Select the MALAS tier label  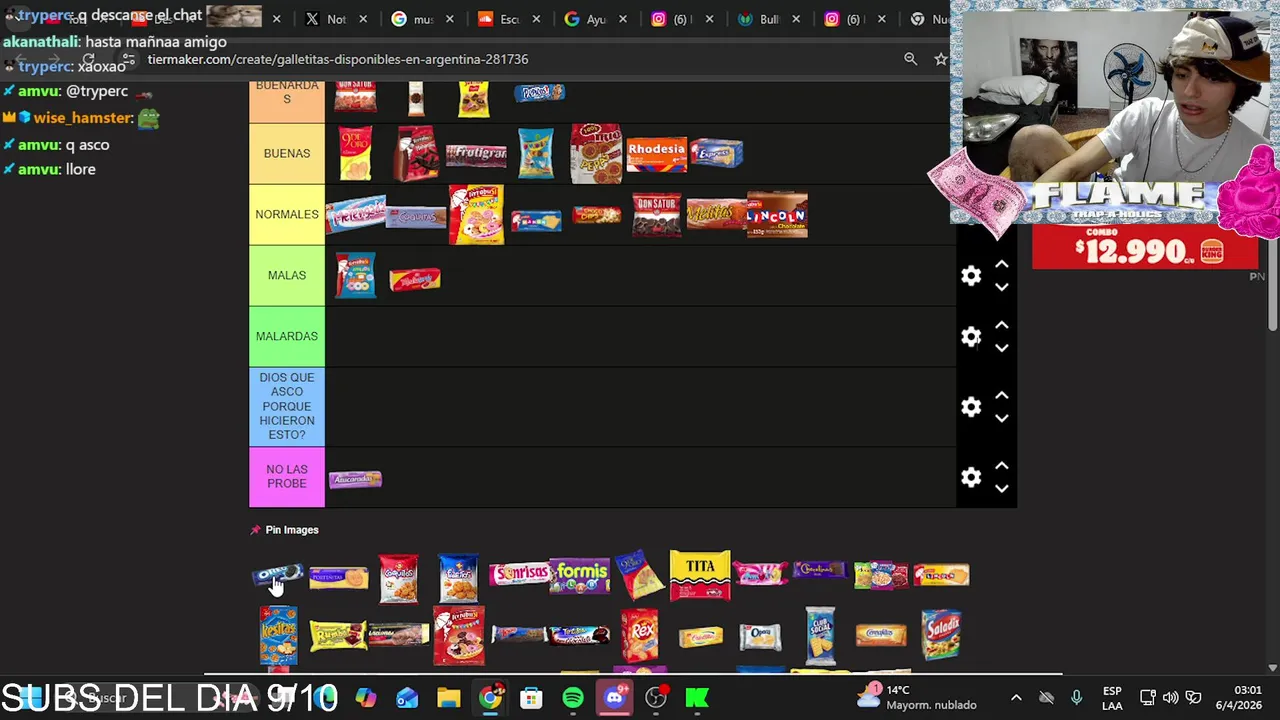(x=287, y=276)
